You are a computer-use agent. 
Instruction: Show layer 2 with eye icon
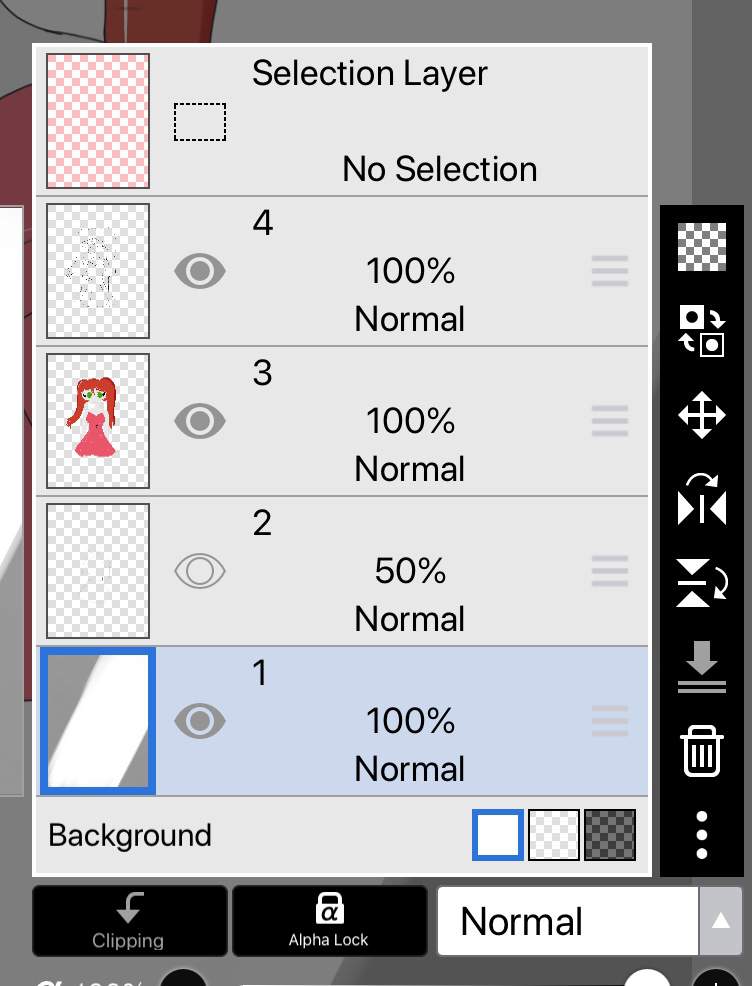[x=199, y=571]
